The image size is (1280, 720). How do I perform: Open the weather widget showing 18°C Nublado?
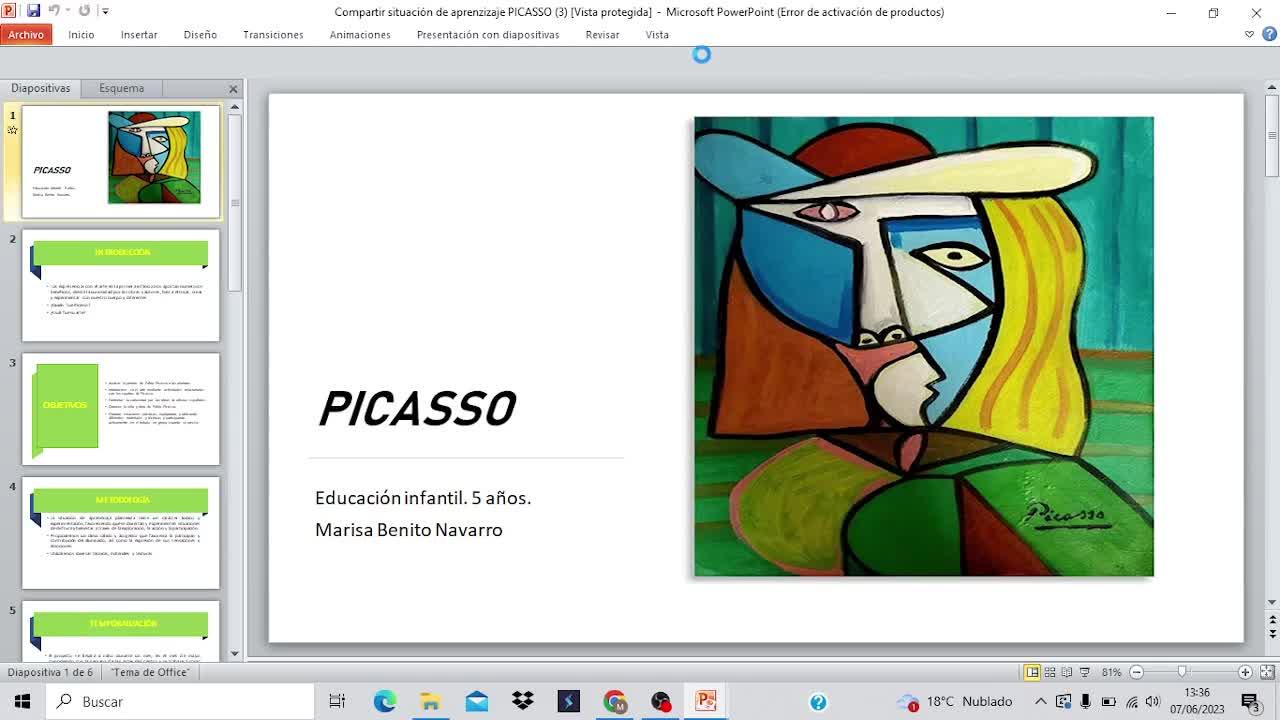(x=955, y=702)
